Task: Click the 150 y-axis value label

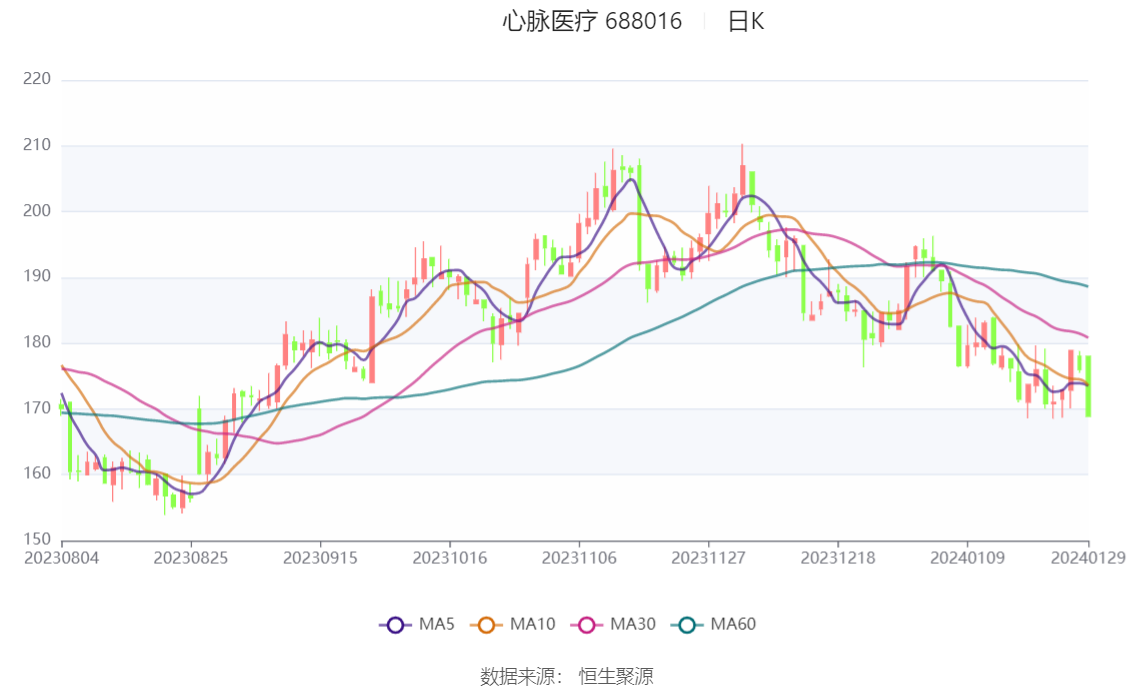Action: point(35,539)
